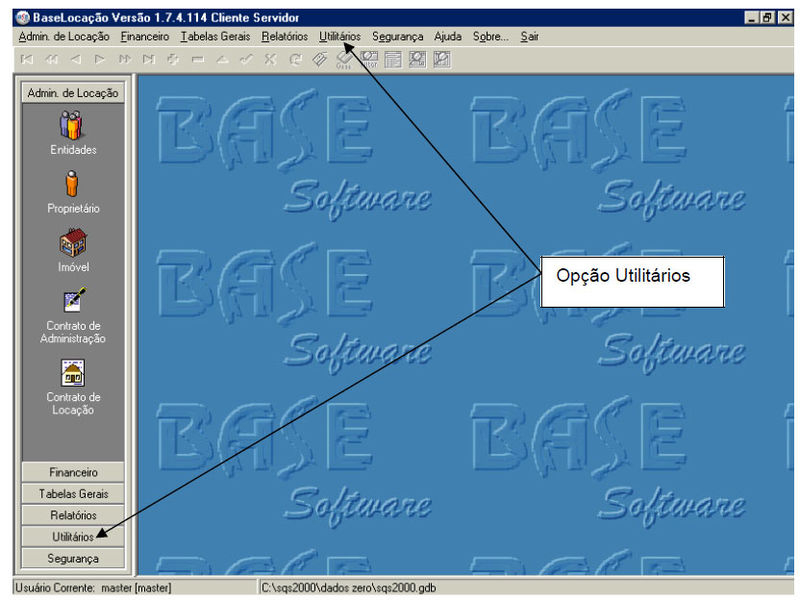
Task: Expand the Tabelas Gerais sidebar section
Action: [73, 494]
